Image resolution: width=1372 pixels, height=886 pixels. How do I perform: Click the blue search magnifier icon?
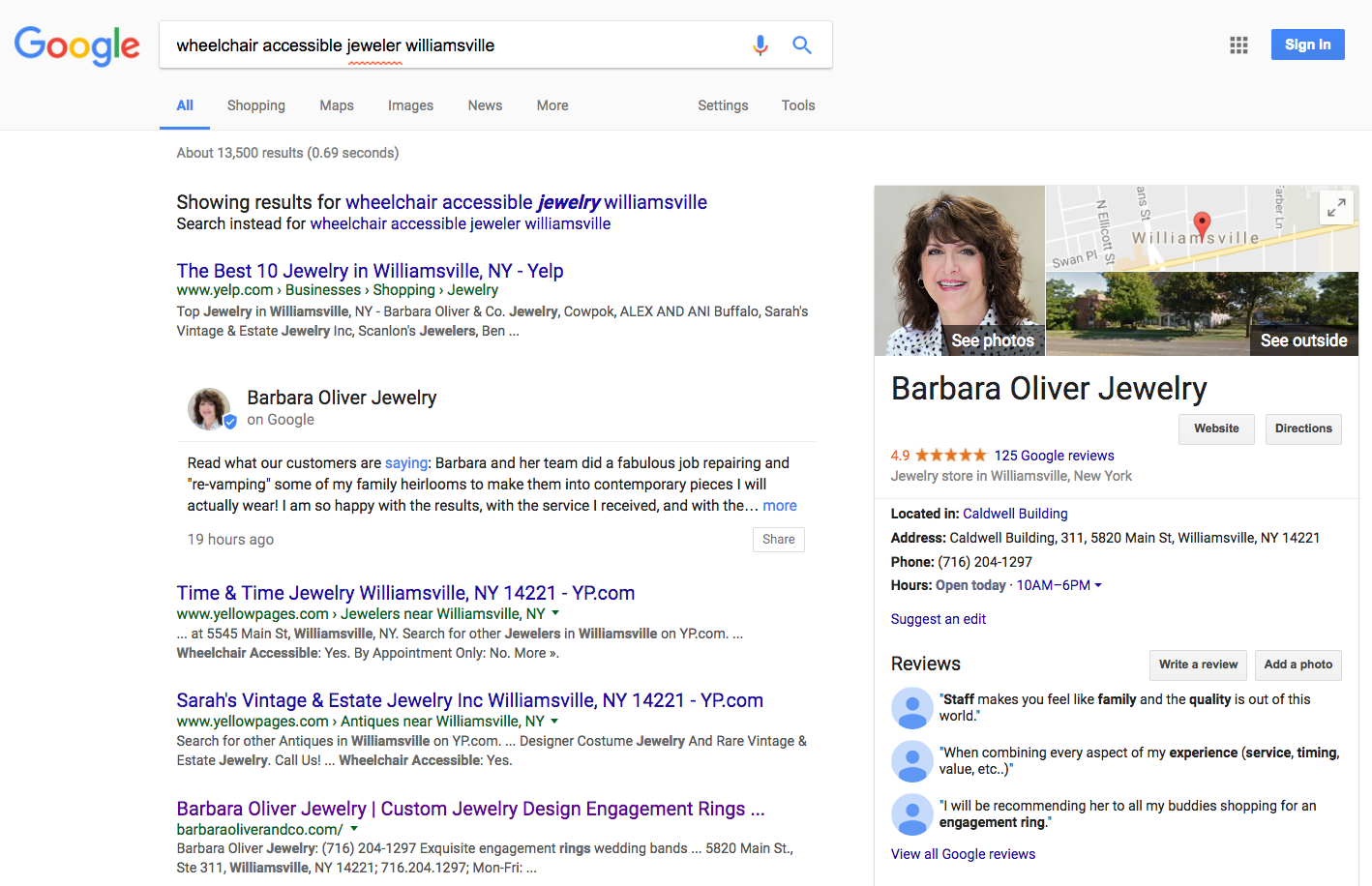pos(802,44)
